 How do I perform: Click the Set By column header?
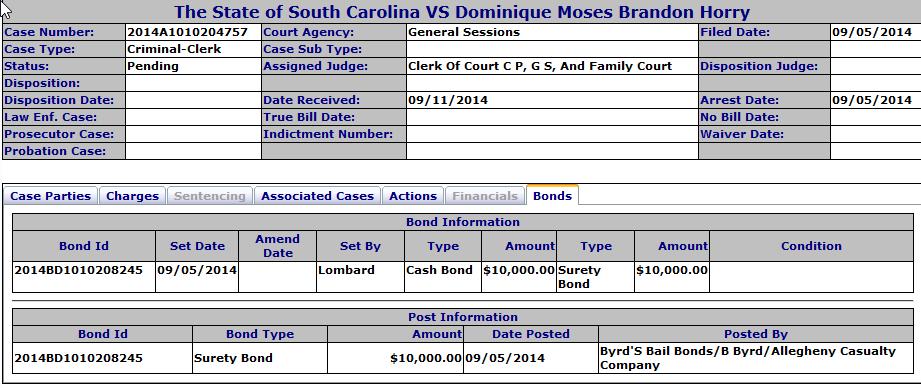pos(360,246)
